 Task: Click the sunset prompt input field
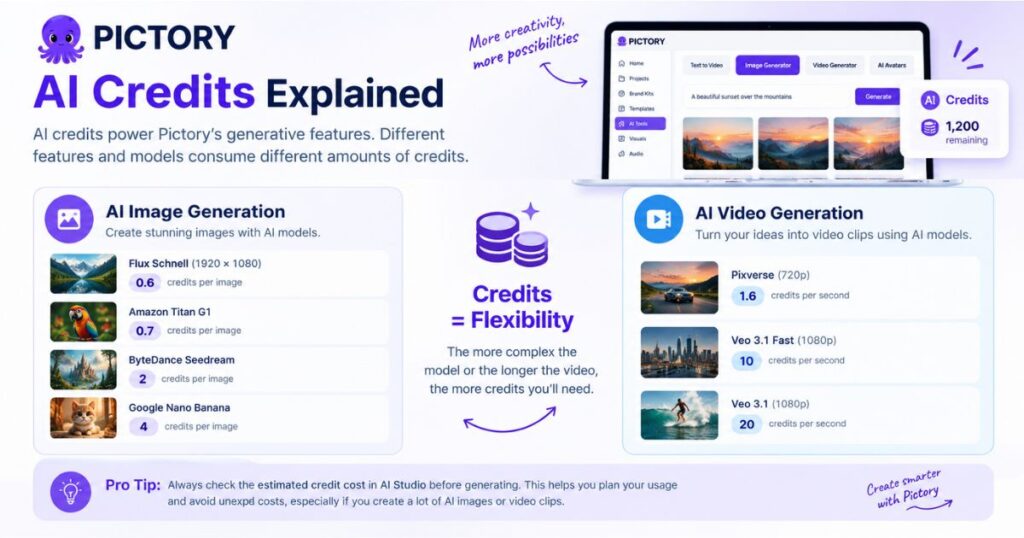coord(767,97)
